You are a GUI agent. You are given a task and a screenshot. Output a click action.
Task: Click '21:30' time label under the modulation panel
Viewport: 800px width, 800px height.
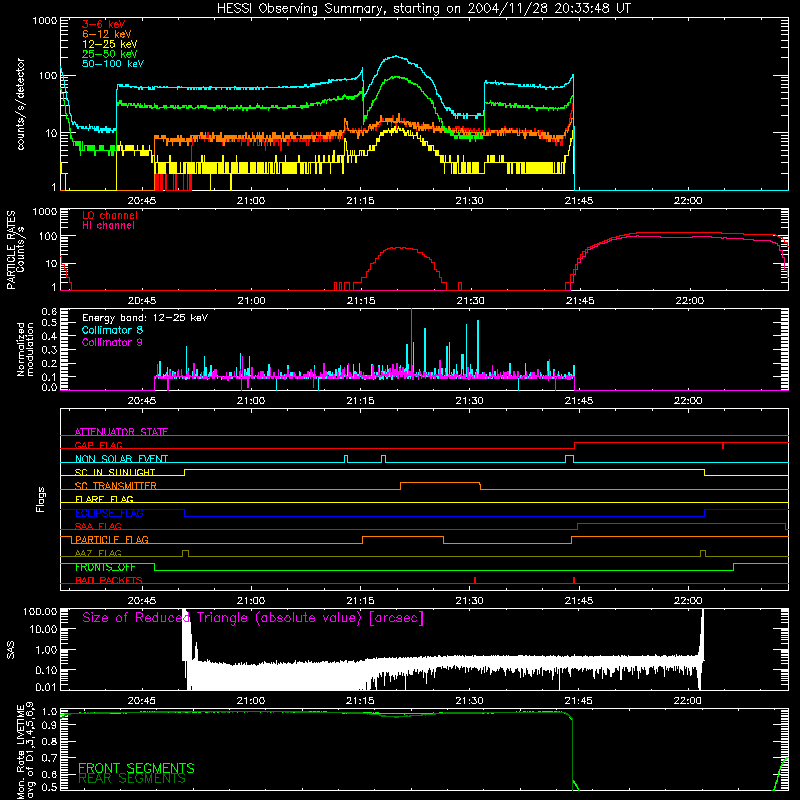469,401
